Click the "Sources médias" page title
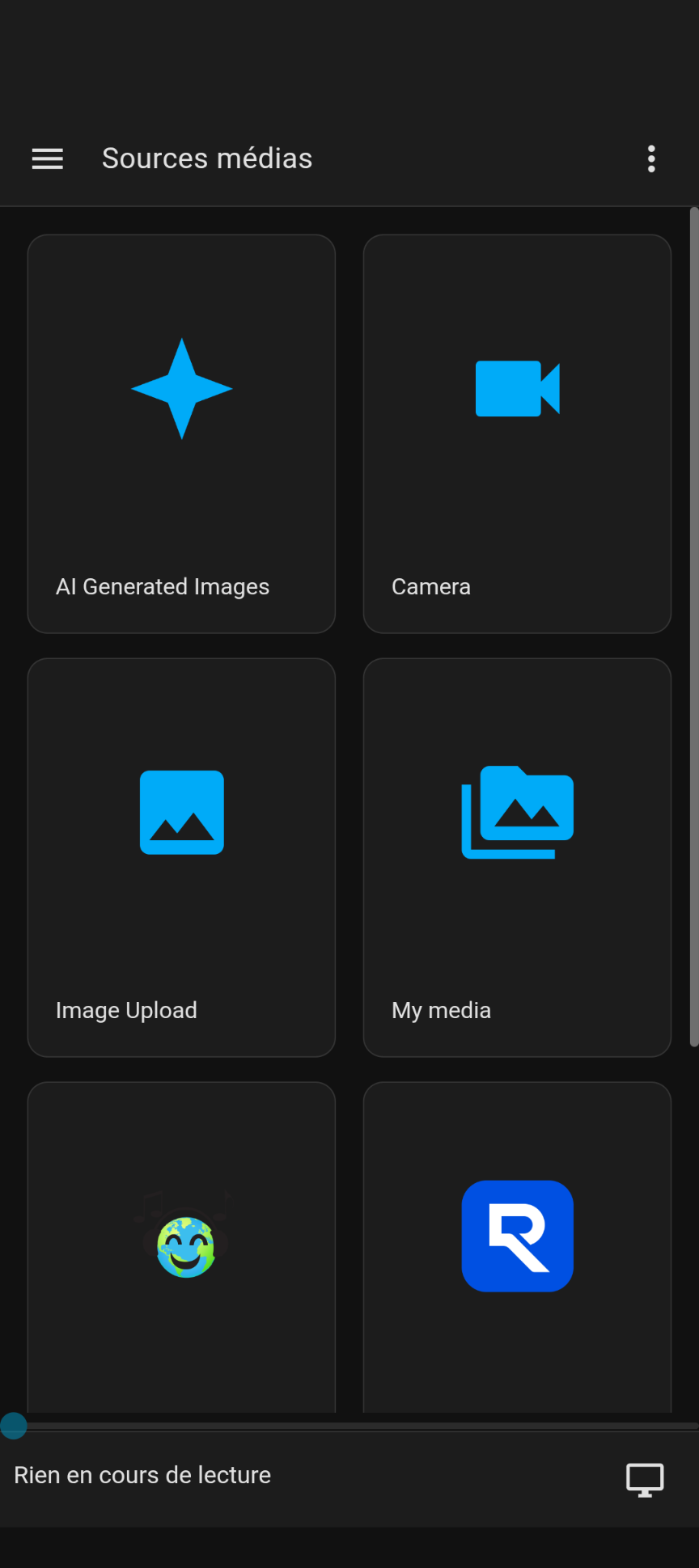699x1568 pixels. coord(207,159)
